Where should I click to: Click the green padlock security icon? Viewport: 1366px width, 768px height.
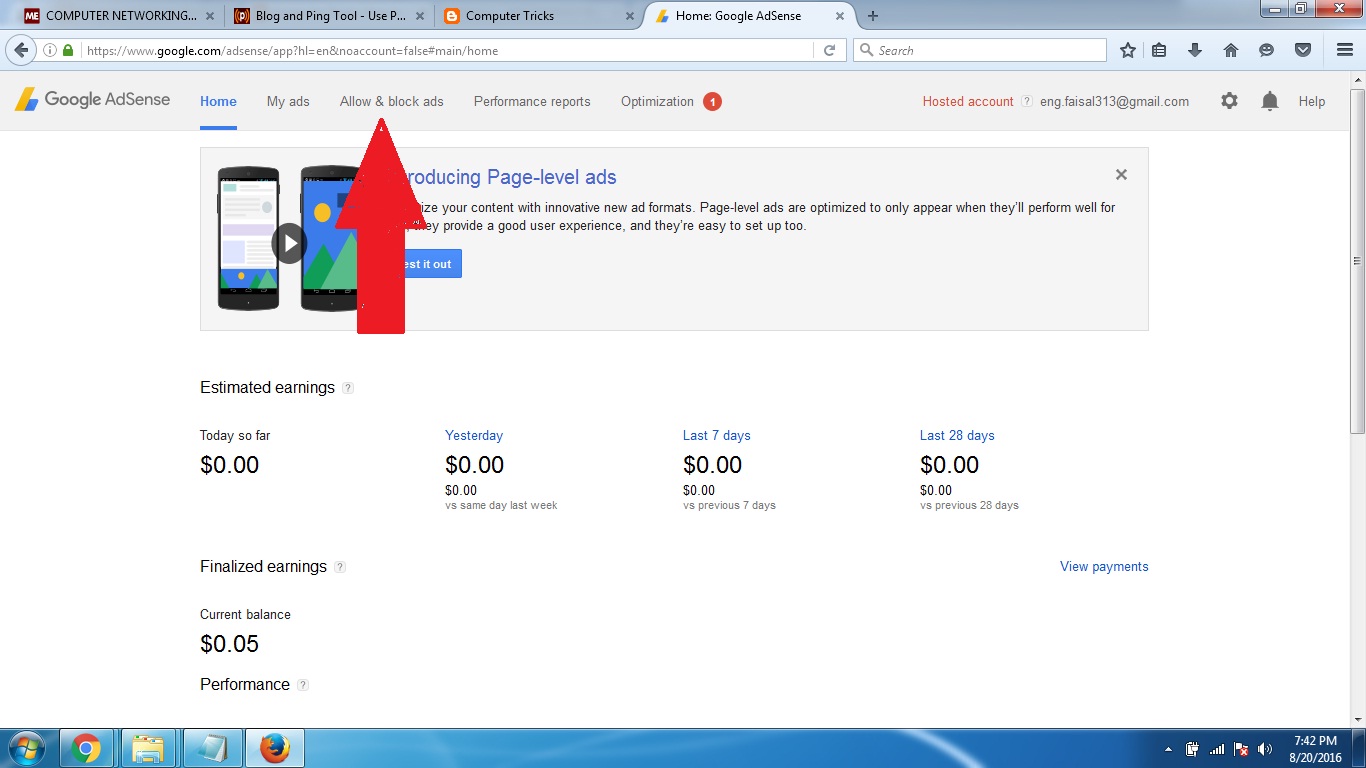point(68,50)
